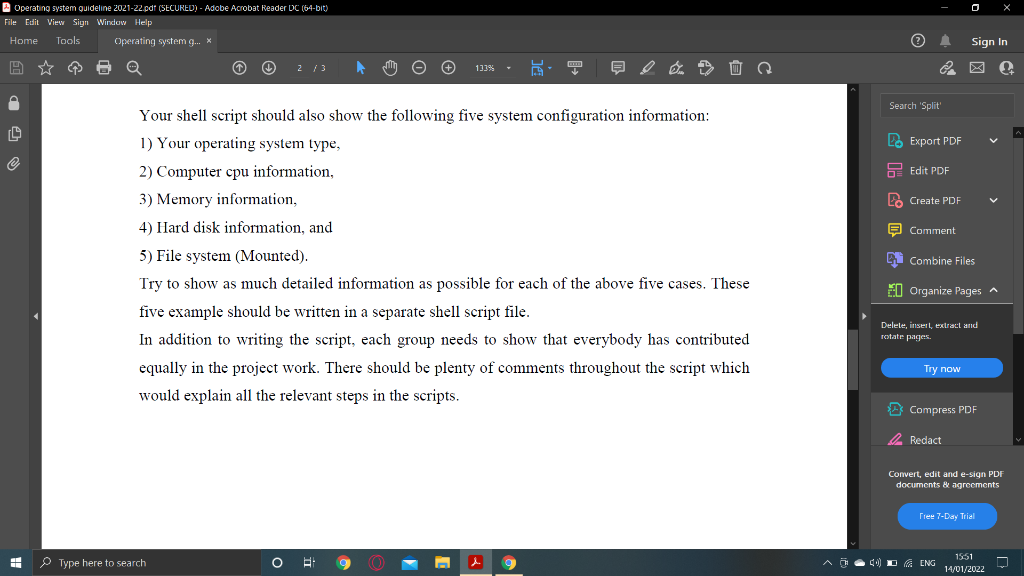Zoom in using the plus button

click(448, 67)
